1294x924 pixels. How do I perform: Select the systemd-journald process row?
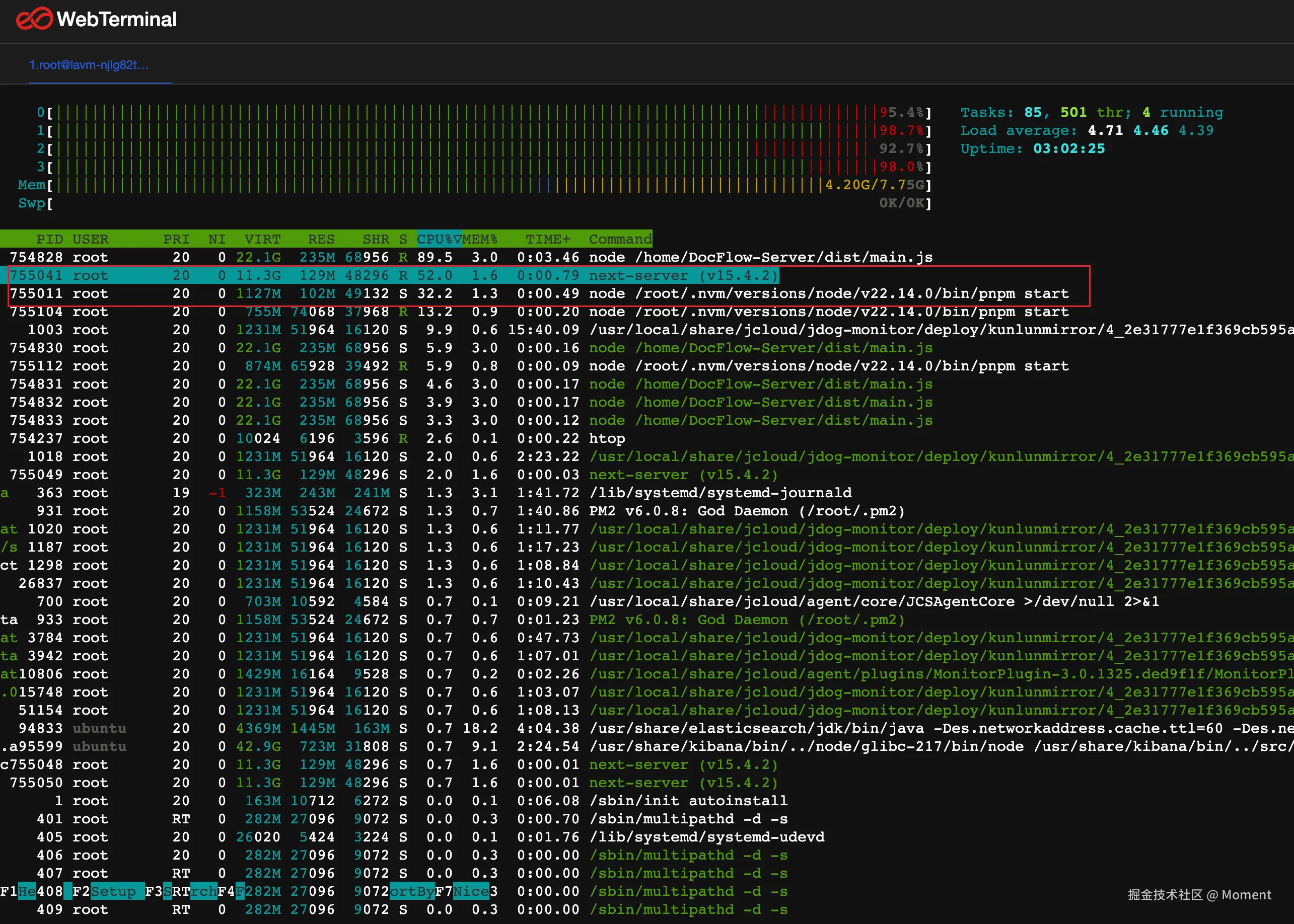[x=720, y=493]
